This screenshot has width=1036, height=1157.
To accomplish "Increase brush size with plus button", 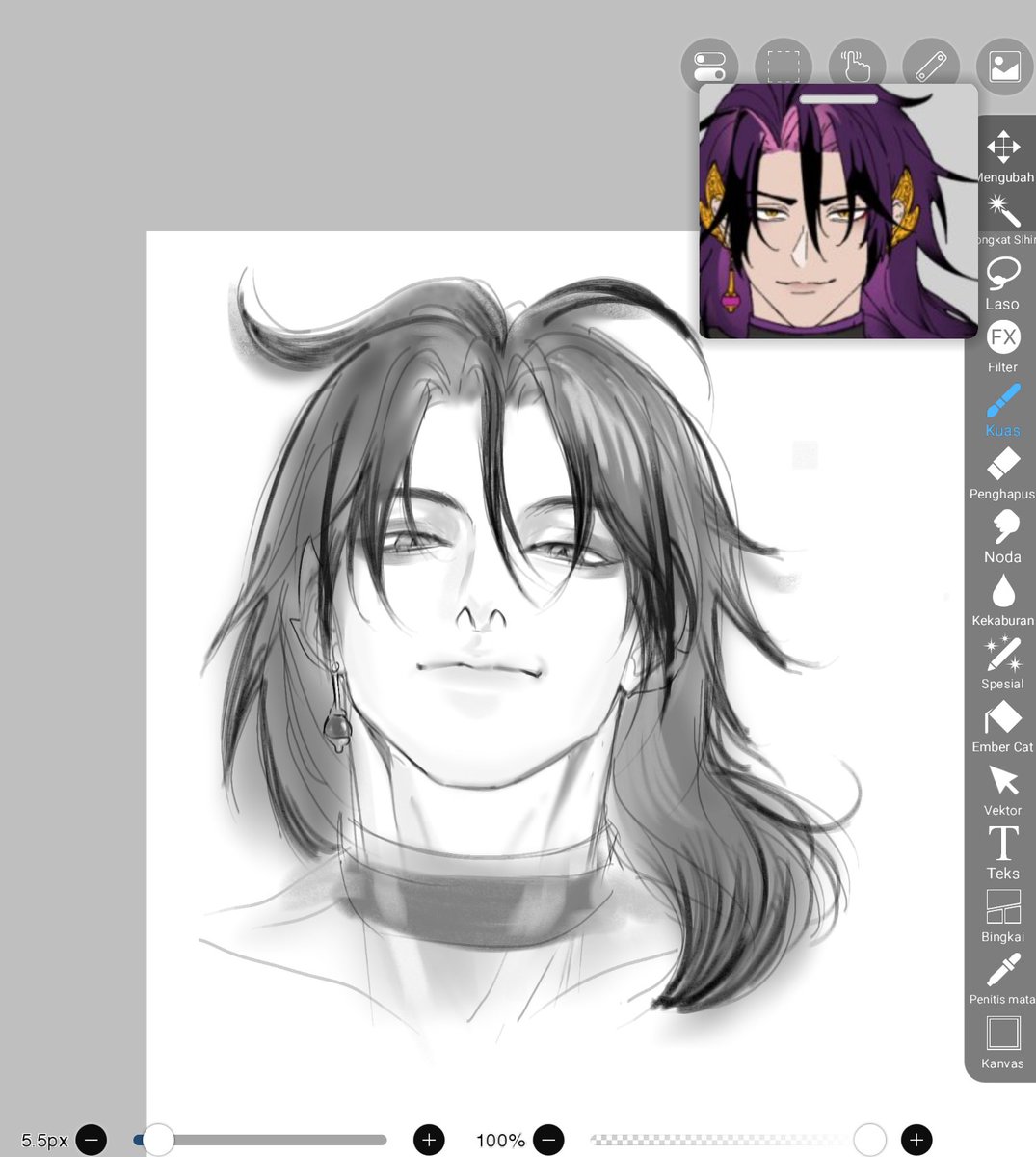I will click(429, 1140).
